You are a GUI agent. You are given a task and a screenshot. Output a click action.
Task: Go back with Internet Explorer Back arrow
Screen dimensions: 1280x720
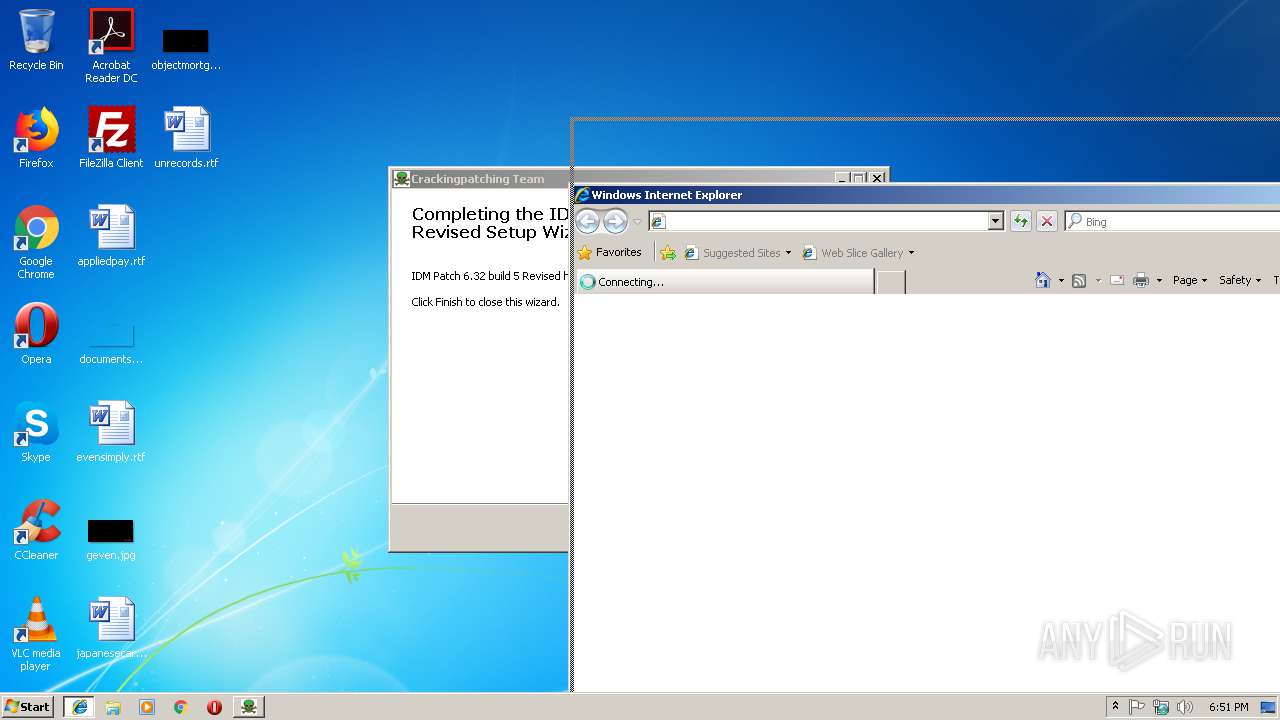point(588,222)
